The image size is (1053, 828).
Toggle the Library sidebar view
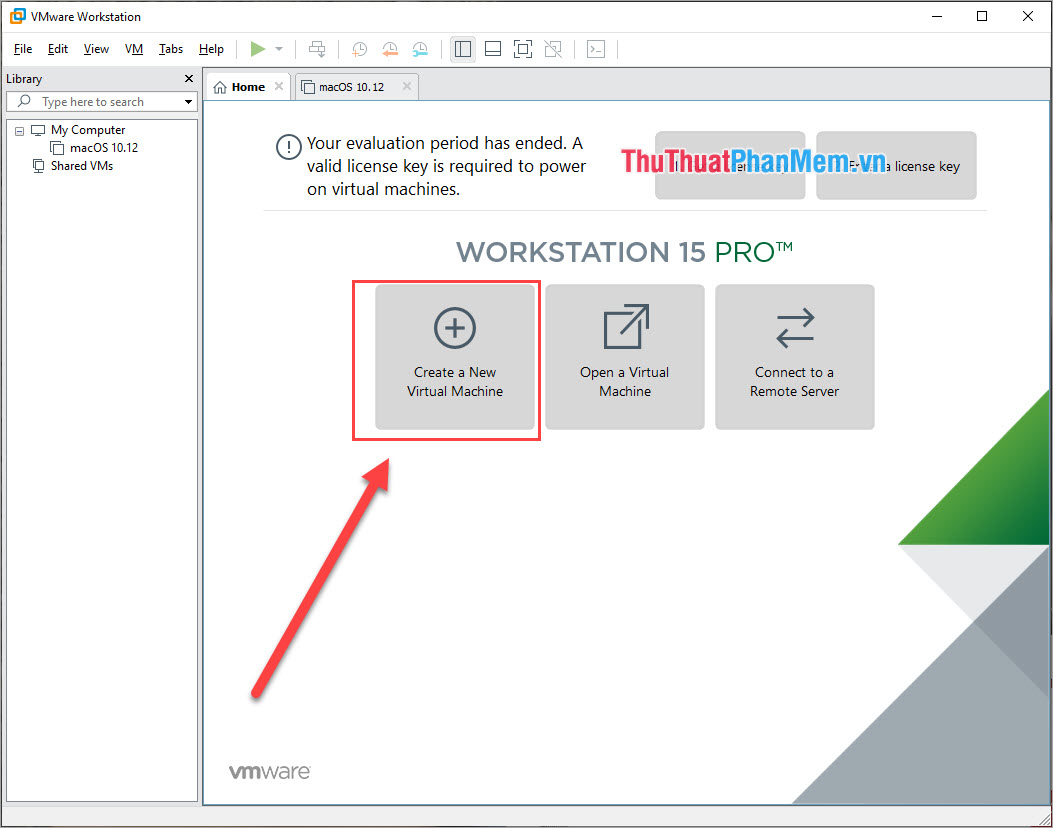coord(462,49)
